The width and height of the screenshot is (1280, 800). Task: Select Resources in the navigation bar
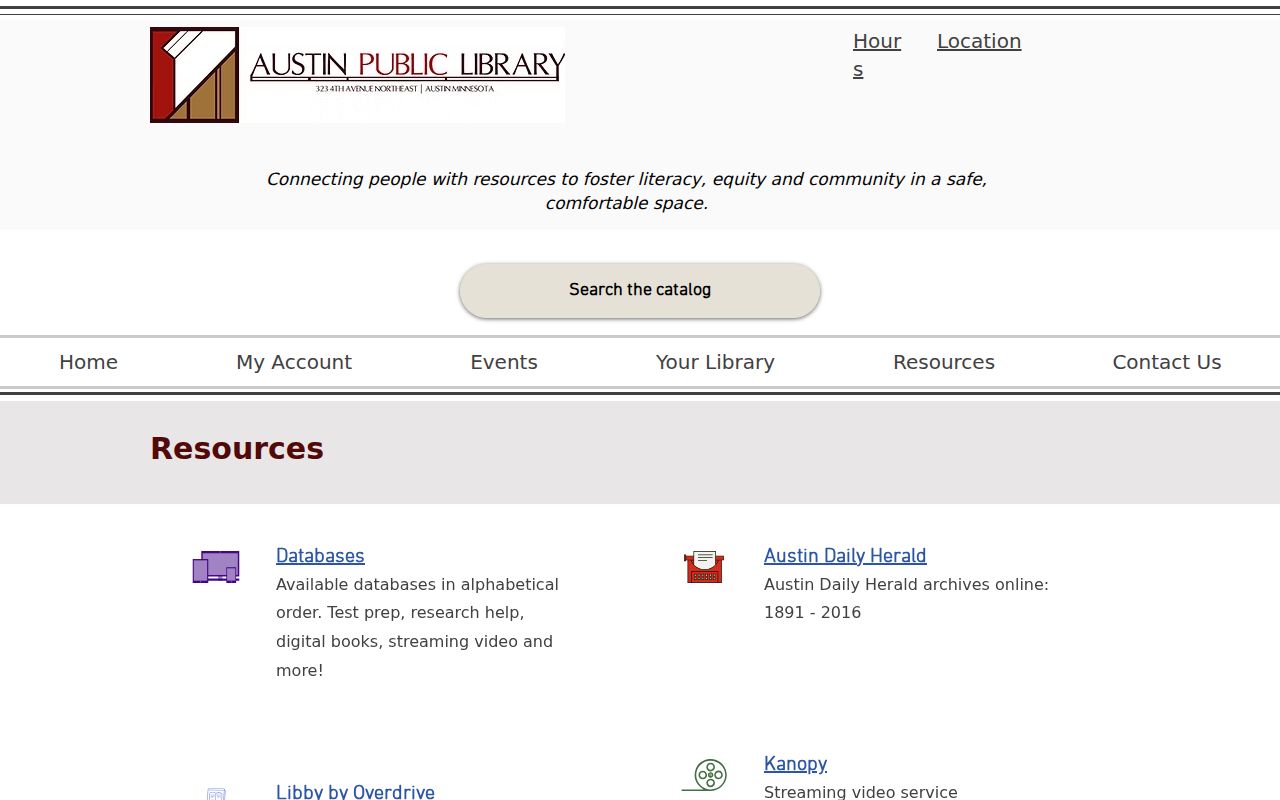944,362
